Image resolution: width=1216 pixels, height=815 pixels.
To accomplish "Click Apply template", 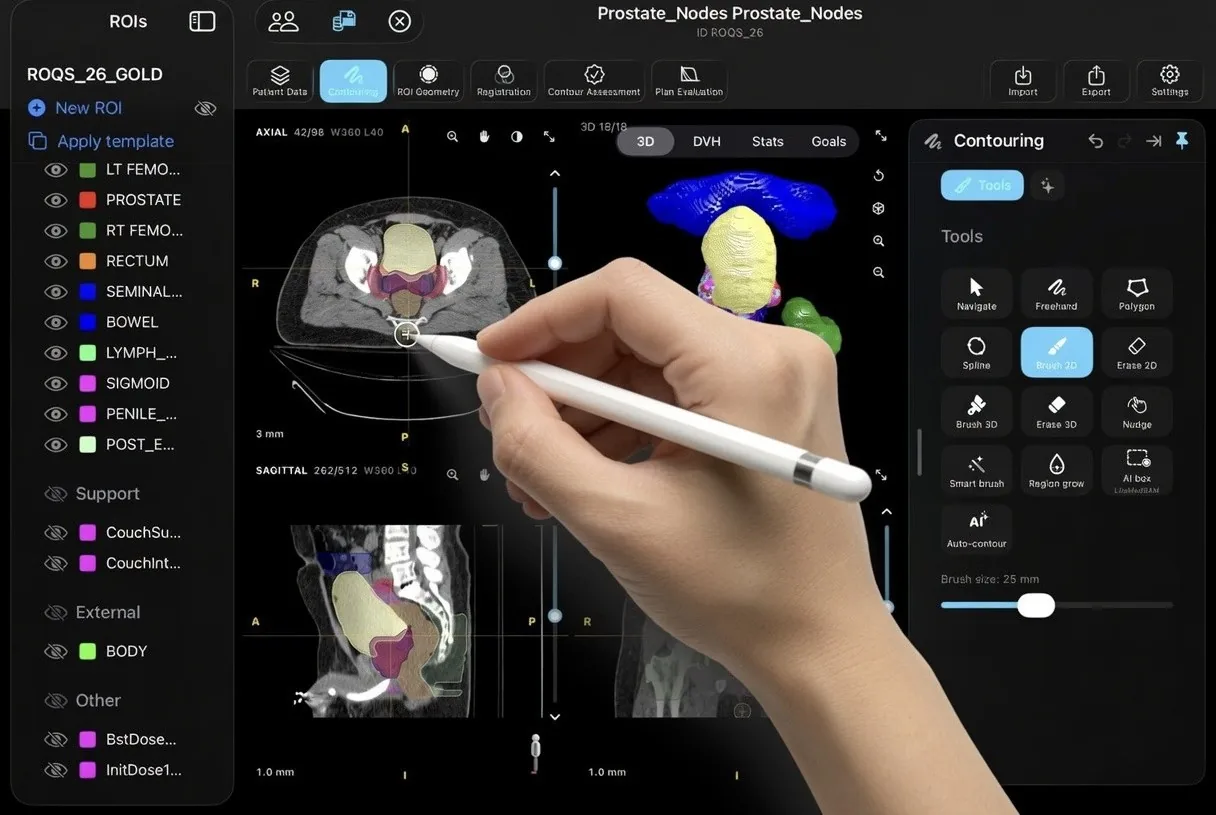I will click(x=101, y=141).
